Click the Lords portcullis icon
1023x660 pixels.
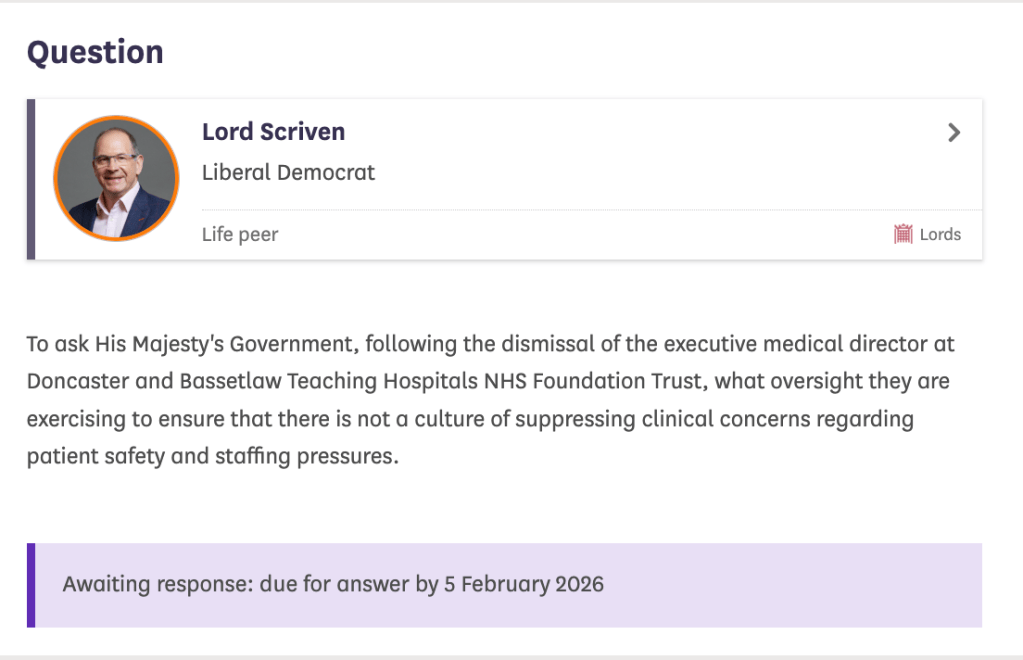903,234
